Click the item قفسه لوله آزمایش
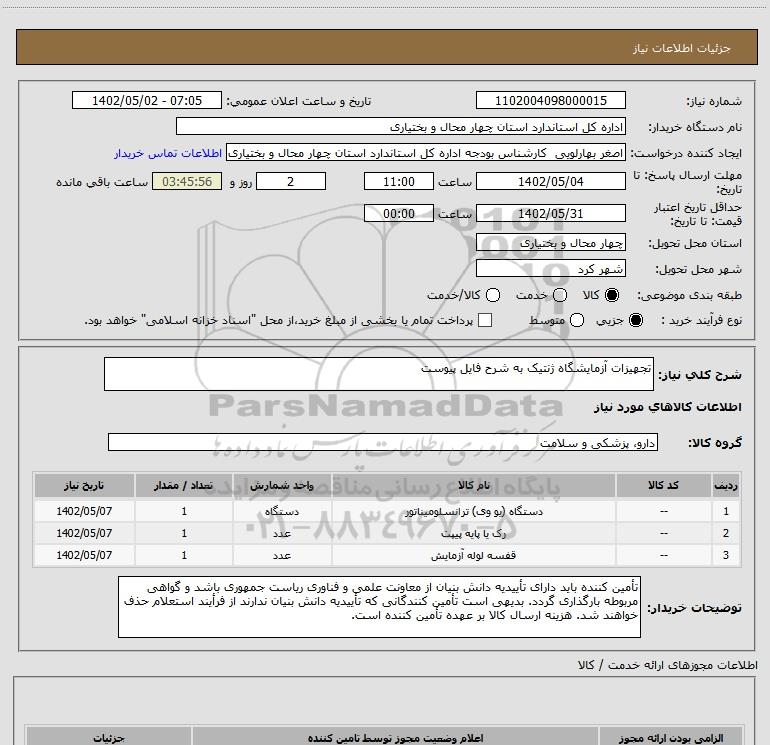Image resolution: width=770 pixels, height=745 pixels. [474, 555]
